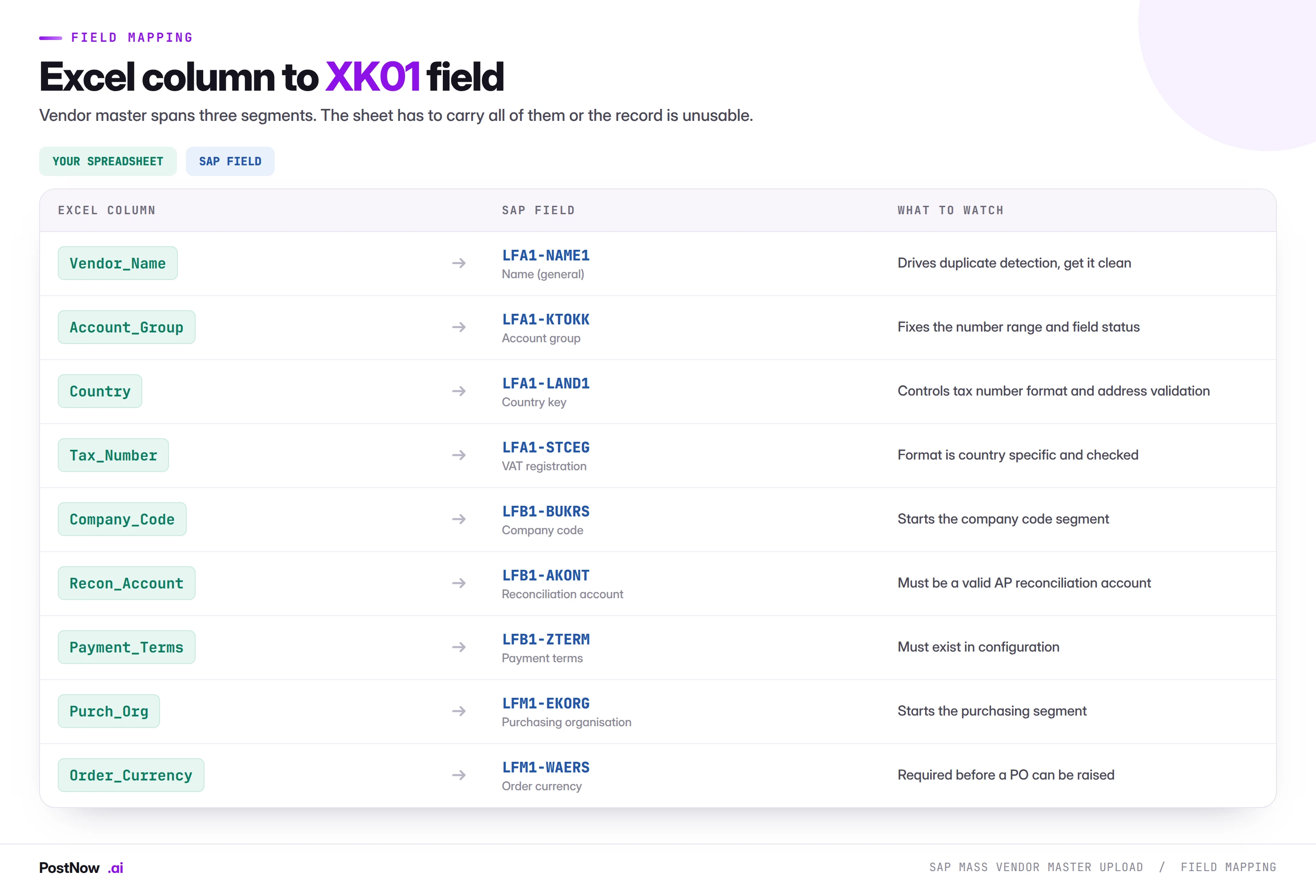Click 'Starts the company code segment'
This screenshot has width=1316, height=896.
click(1003, 519)
